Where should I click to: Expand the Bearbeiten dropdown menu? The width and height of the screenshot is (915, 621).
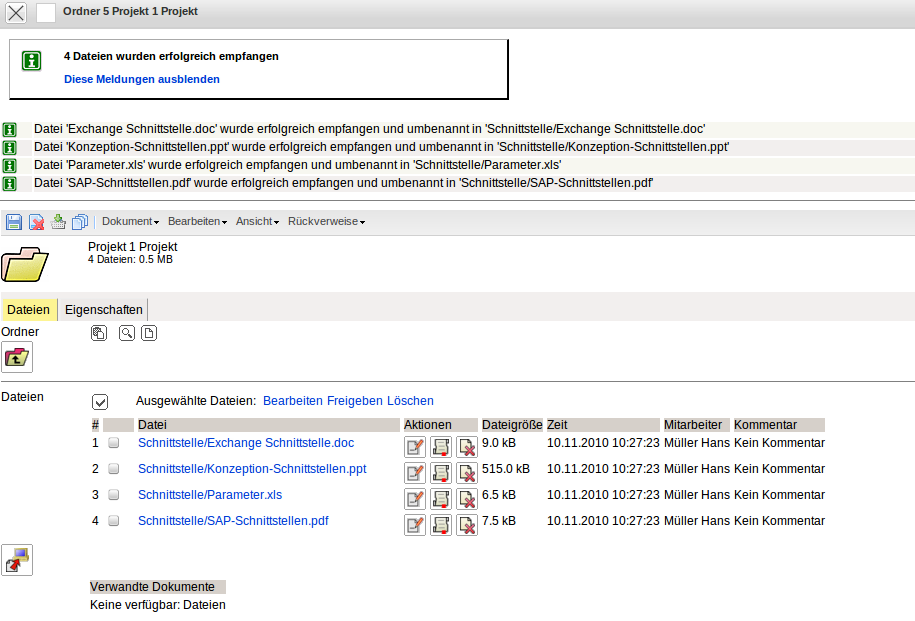tap(197, 222)
